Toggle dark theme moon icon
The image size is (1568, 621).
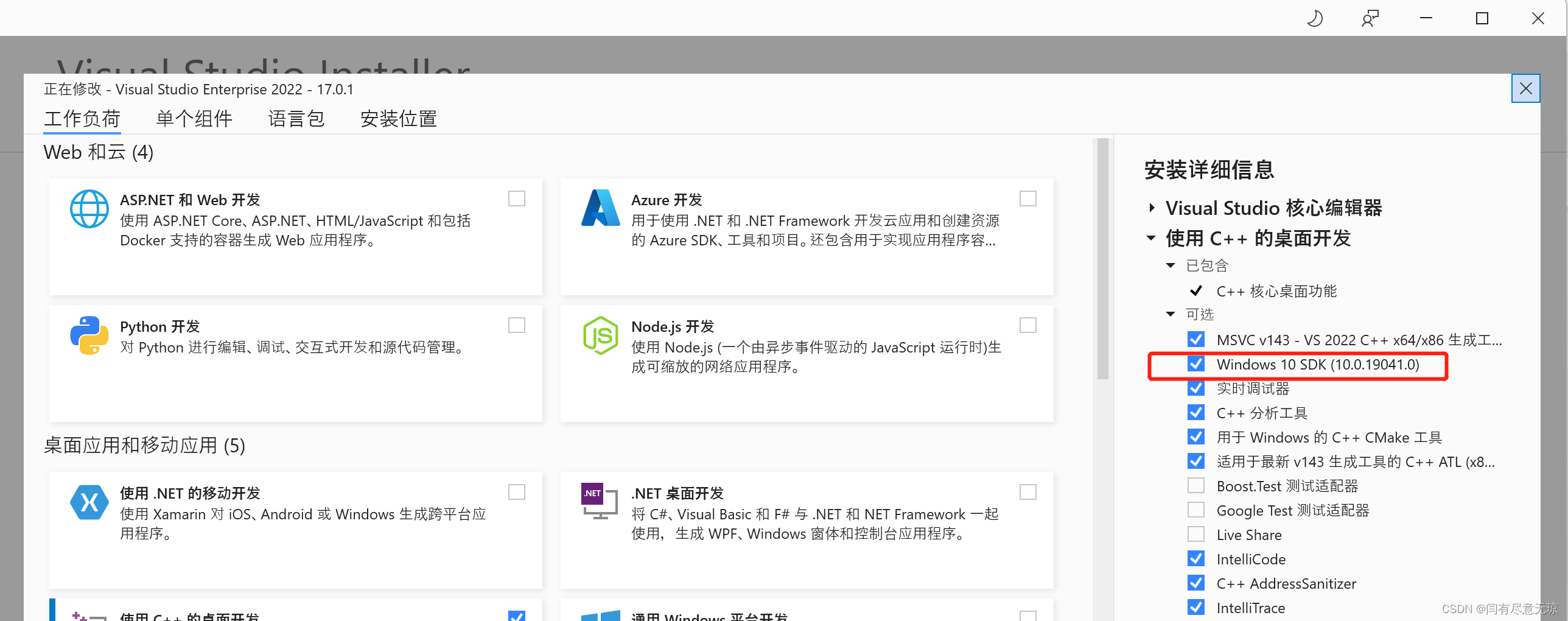pos(1315,18)
